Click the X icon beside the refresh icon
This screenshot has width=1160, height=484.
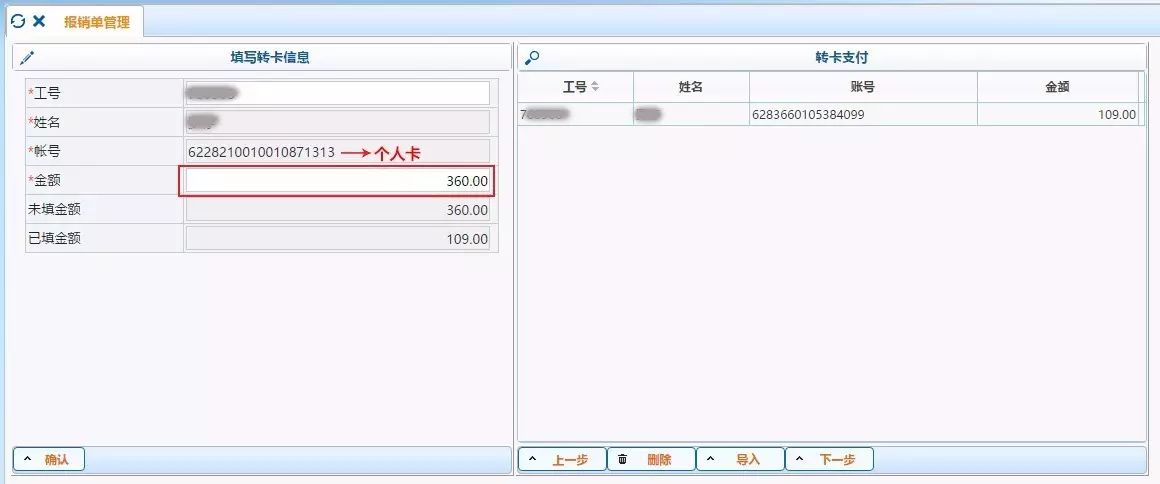point(39,20)
